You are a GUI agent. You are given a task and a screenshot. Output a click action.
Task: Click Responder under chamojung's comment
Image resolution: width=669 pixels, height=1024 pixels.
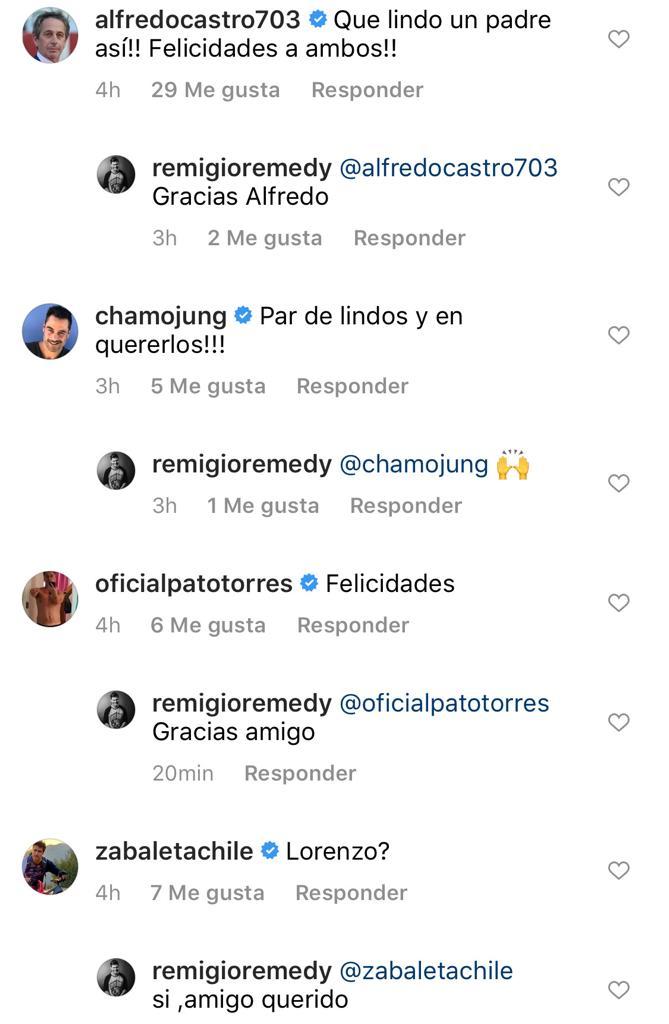pos(352,386)
